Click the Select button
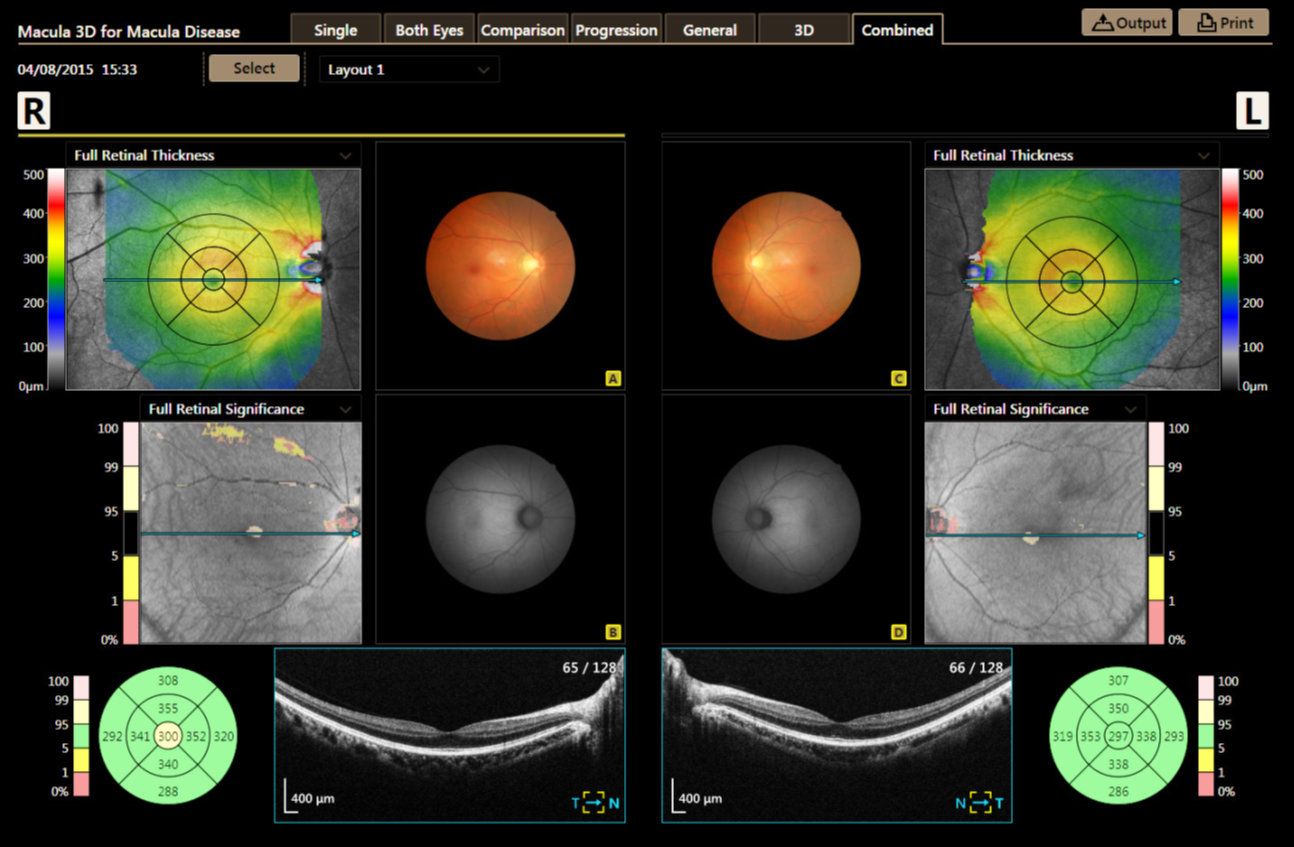Screen dimensions: 1294x847 tap(254, 68)
